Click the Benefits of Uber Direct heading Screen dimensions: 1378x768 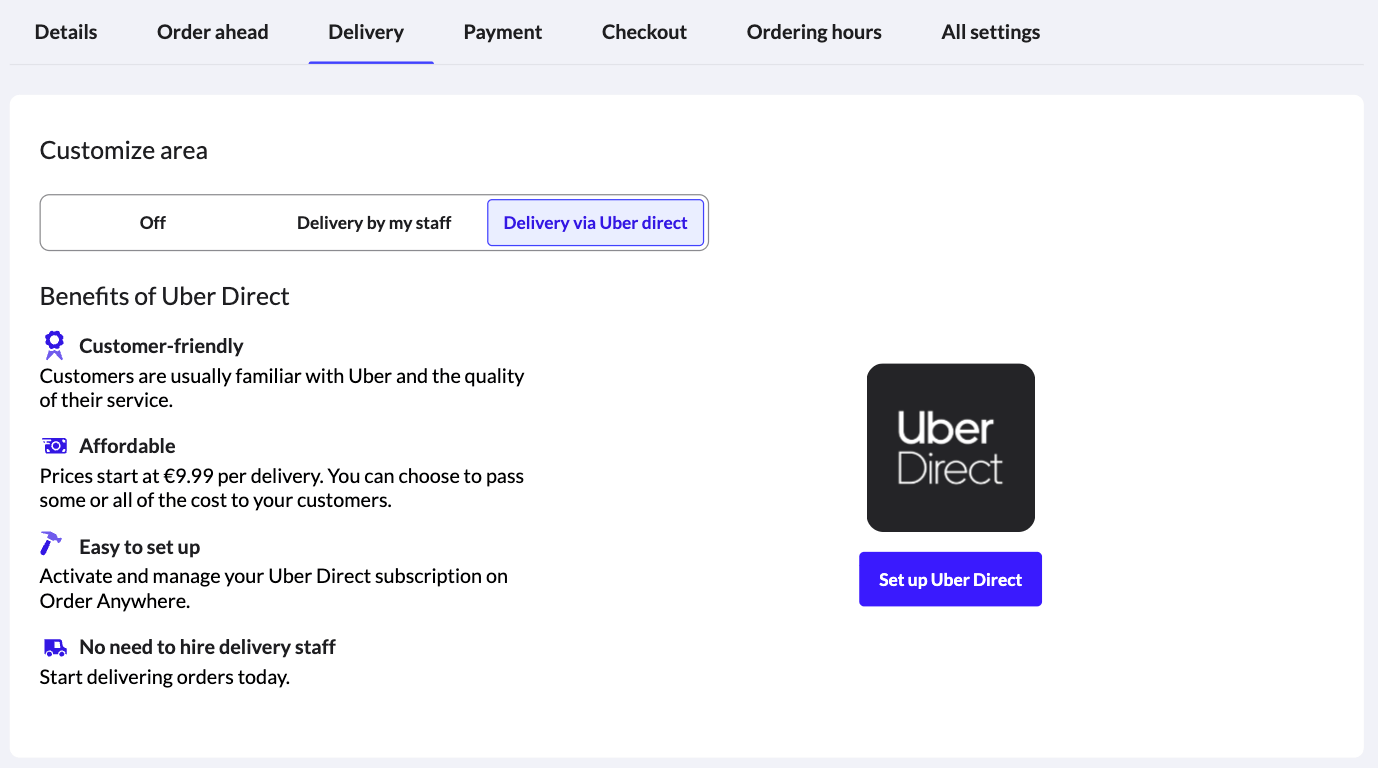(164, 296)
